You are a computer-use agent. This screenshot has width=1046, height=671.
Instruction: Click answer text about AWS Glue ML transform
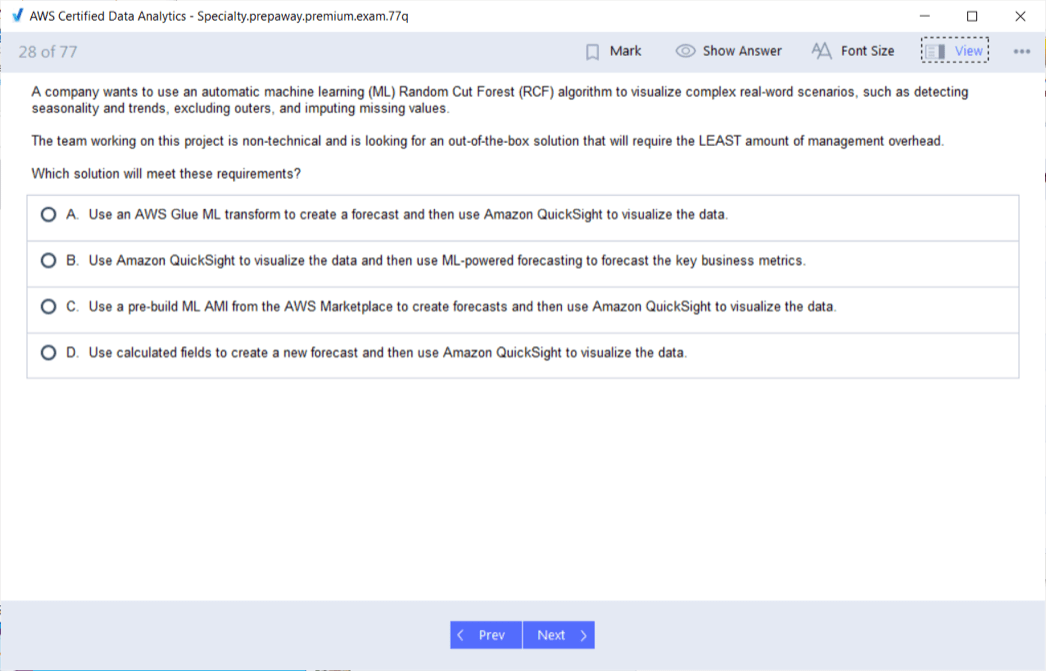tap(408, 215)
